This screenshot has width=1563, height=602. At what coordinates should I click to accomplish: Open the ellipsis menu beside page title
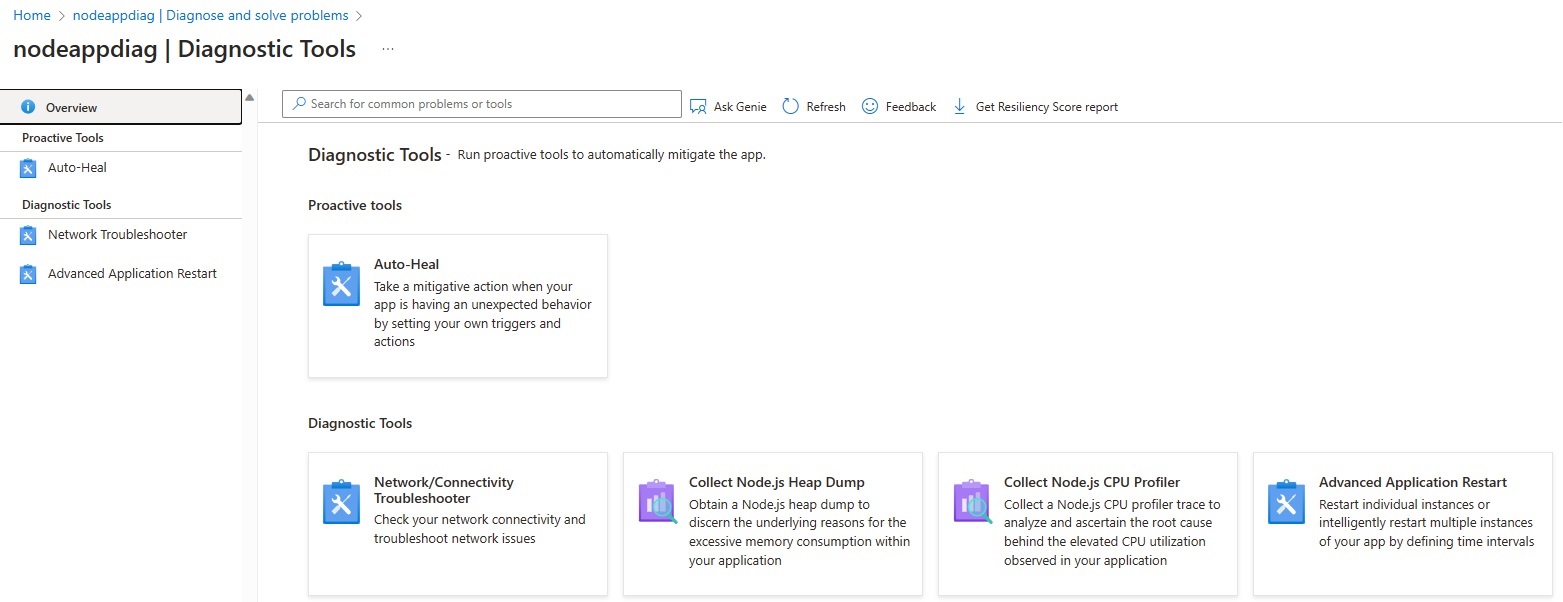(x=388, y=50)
